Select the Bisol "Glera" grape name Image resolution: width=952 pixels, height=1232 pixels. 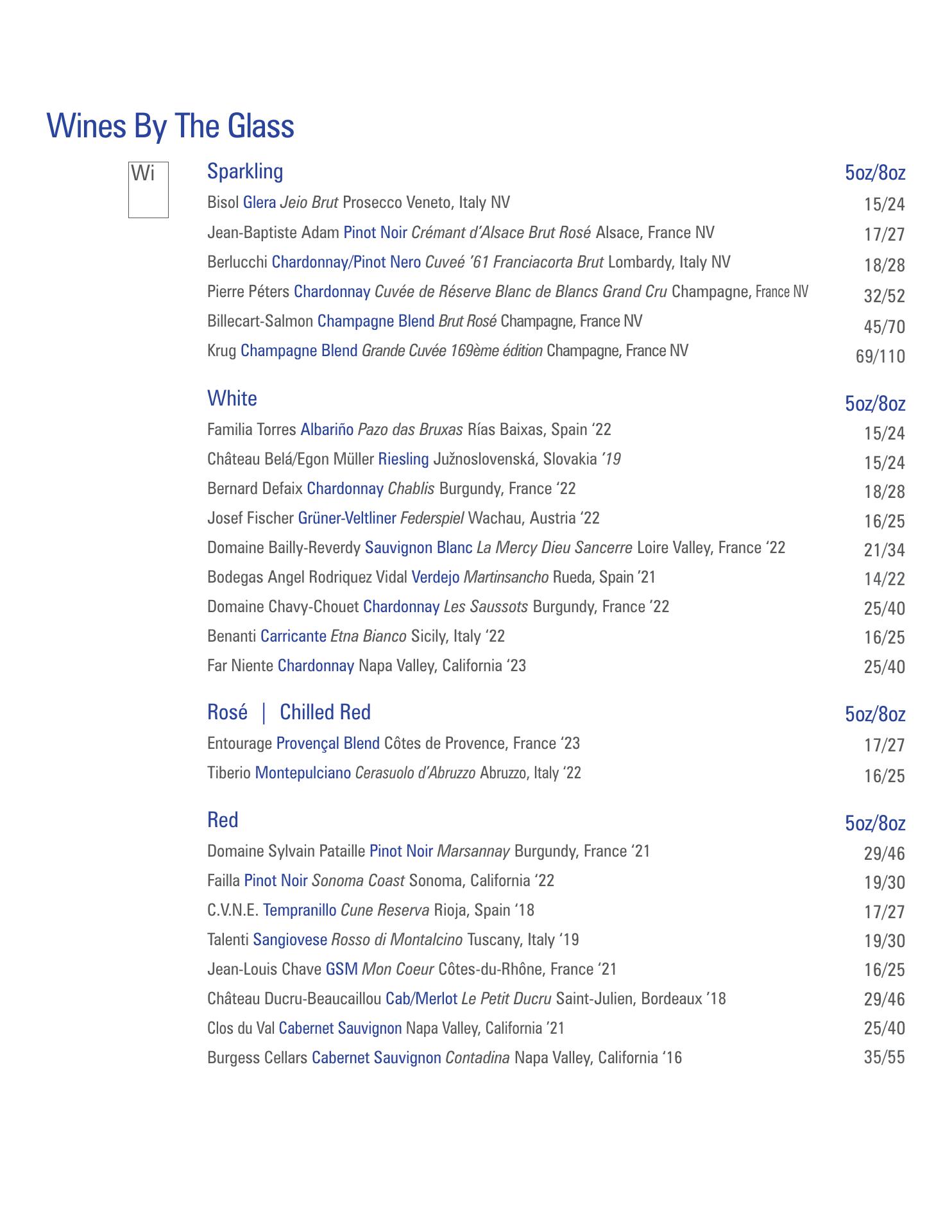[259, 203]
